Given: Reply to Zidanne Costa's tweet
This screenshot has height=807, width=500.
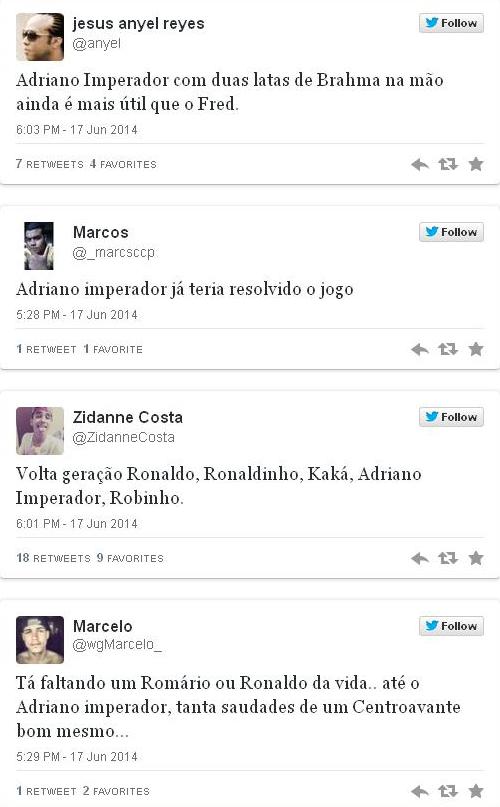Looking at the screenshot, I should point(420,558).
